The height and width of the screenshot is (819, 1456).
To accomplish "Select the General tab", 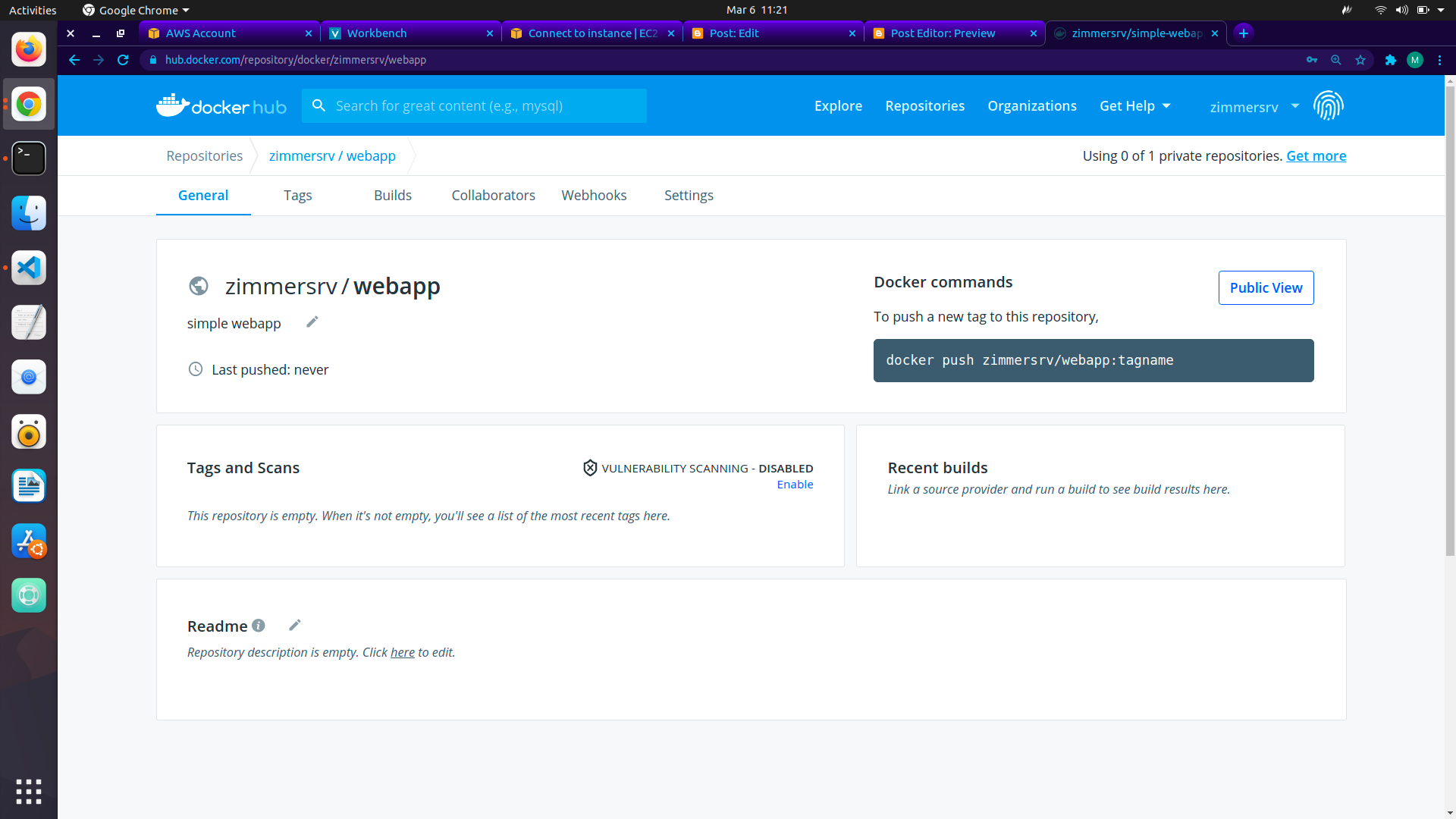I will [x=203, y=196].
